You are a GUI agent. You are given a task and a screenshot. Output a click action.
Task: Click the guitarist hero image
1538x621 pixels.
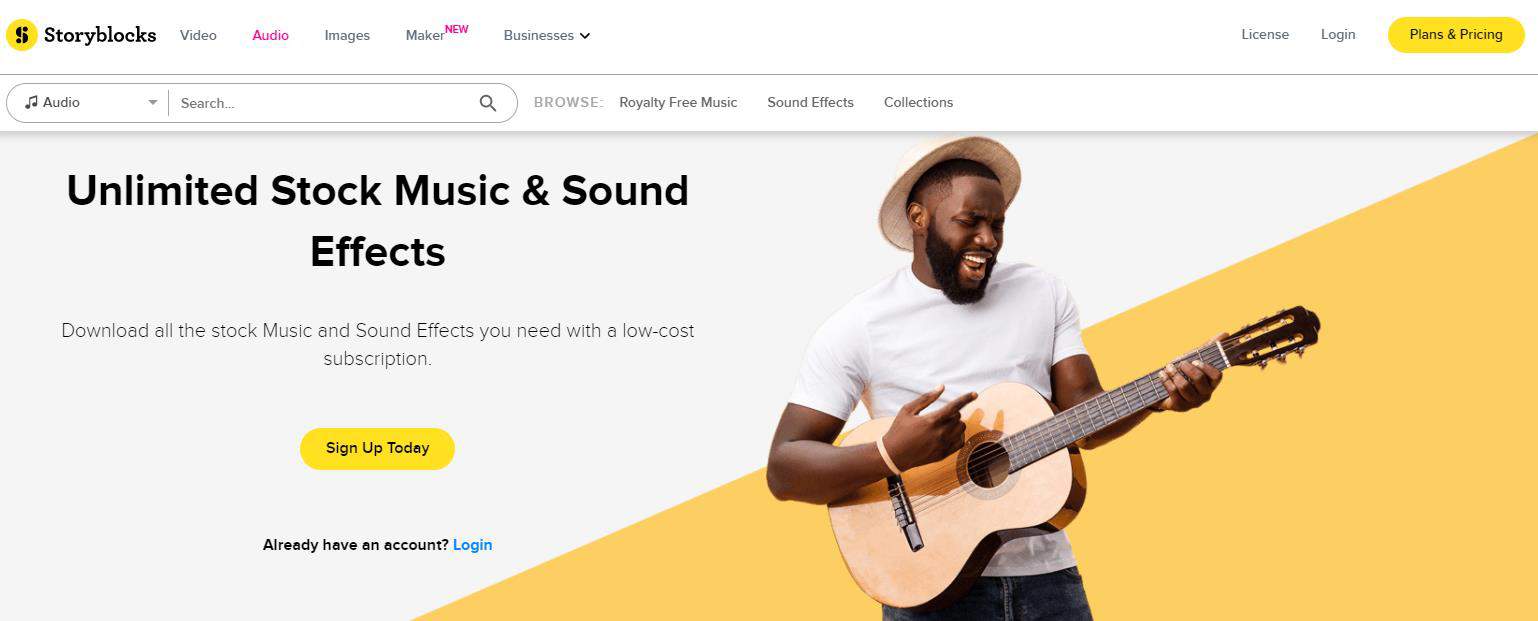pyautogui.click(x=1040, y=380)
